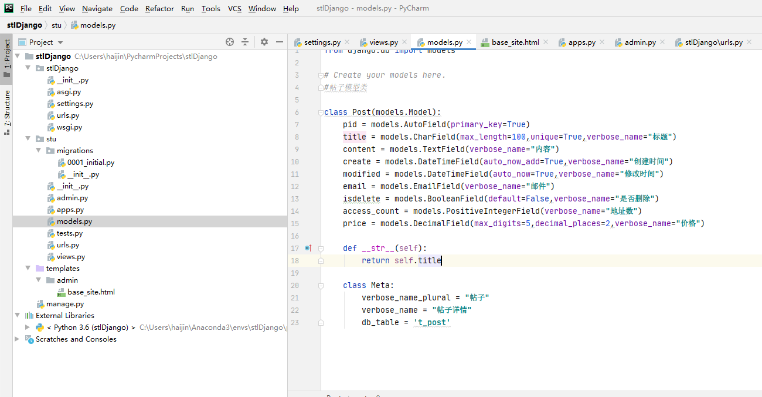Image resolution: width=762 pixels, height=397 pixels.
Task: Expand the Python 3.6 (stlDjango) library node
Action: (x=28, y=327)
